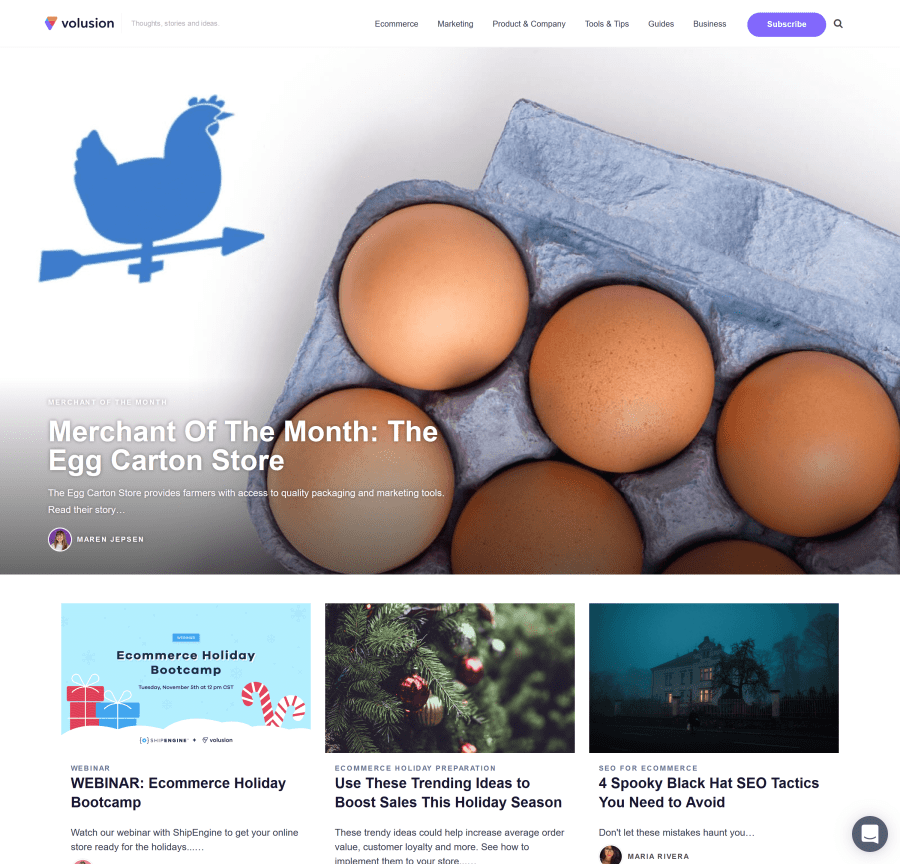Open the chat widget bubble icon

(870, 834)
